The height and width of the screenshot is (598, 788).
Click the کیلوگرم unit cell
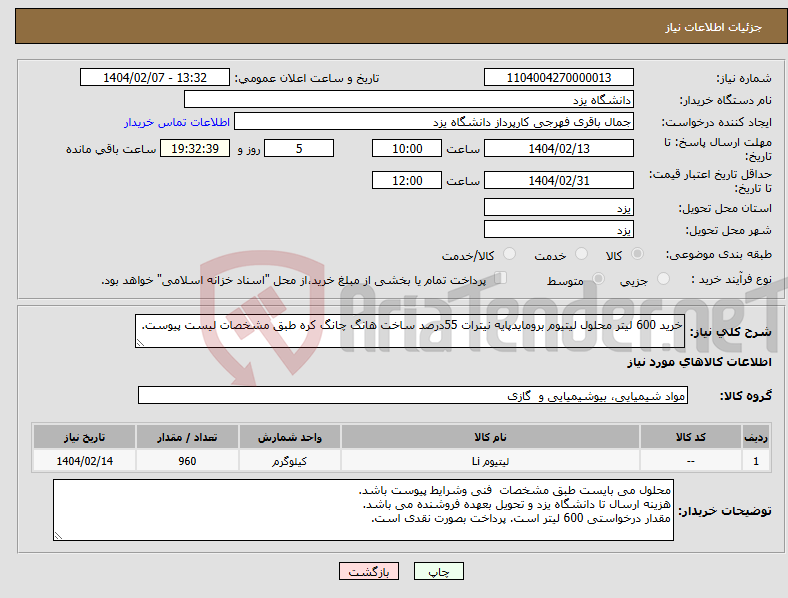point(289,461)
